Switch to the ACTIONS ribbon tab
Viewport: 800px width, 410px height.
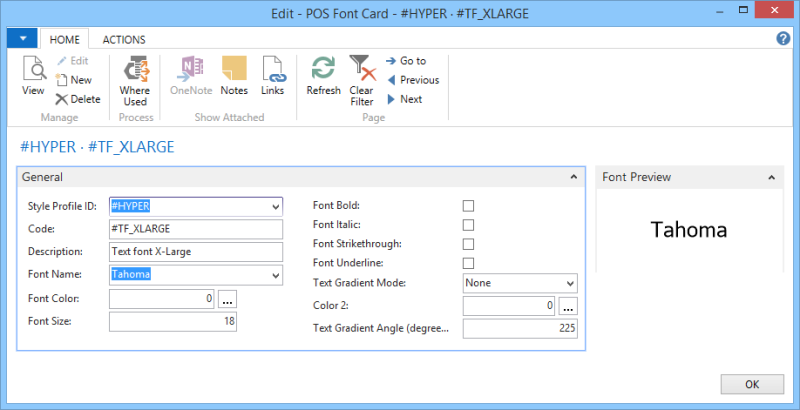[124, 40]
